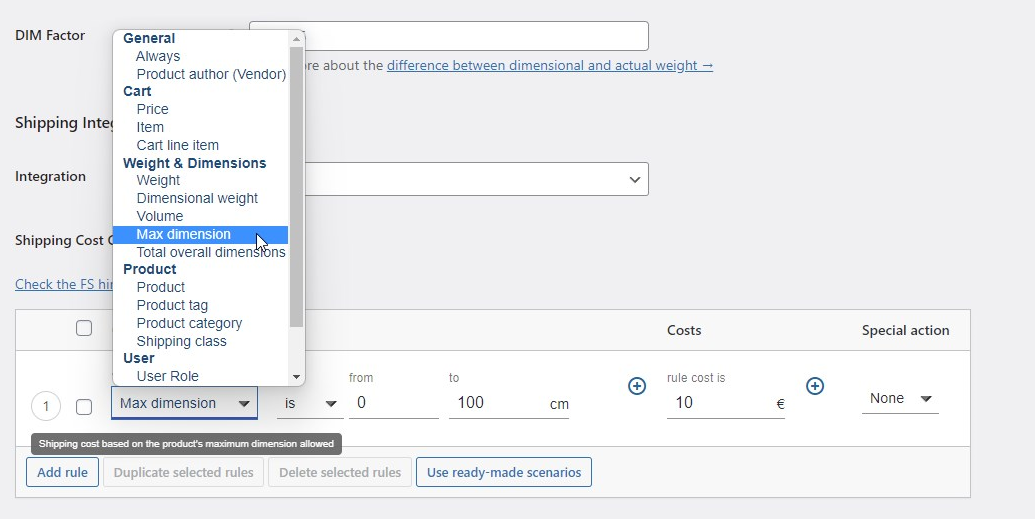Viewport: 1035px width, 519px height.
Task: Click Duplicate selected rules button
Action: pos(184,472)
